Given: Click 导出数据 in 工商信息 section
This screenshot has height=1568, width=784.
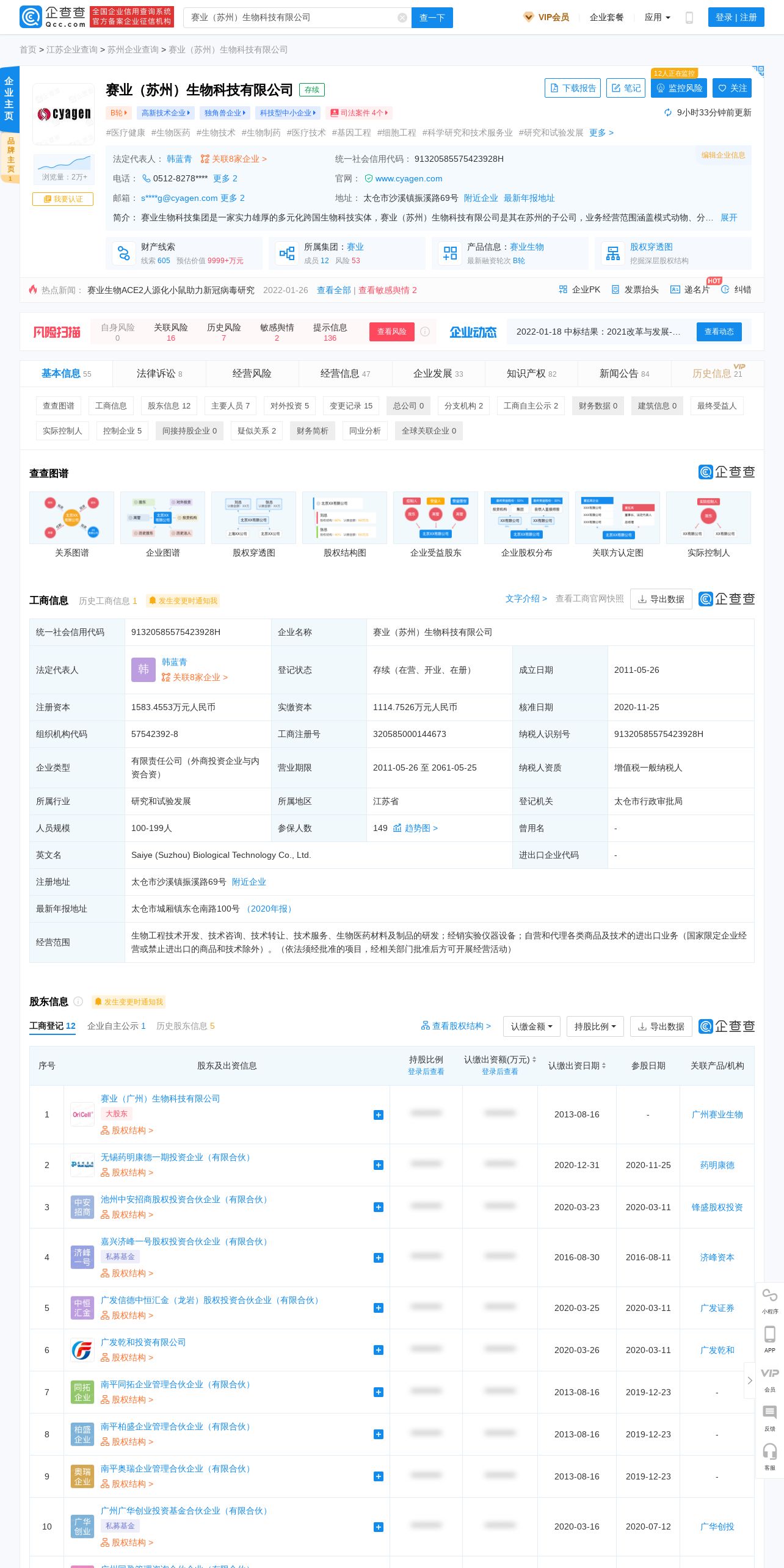Looking at the screenshot, I should click(x=661, y=599).
